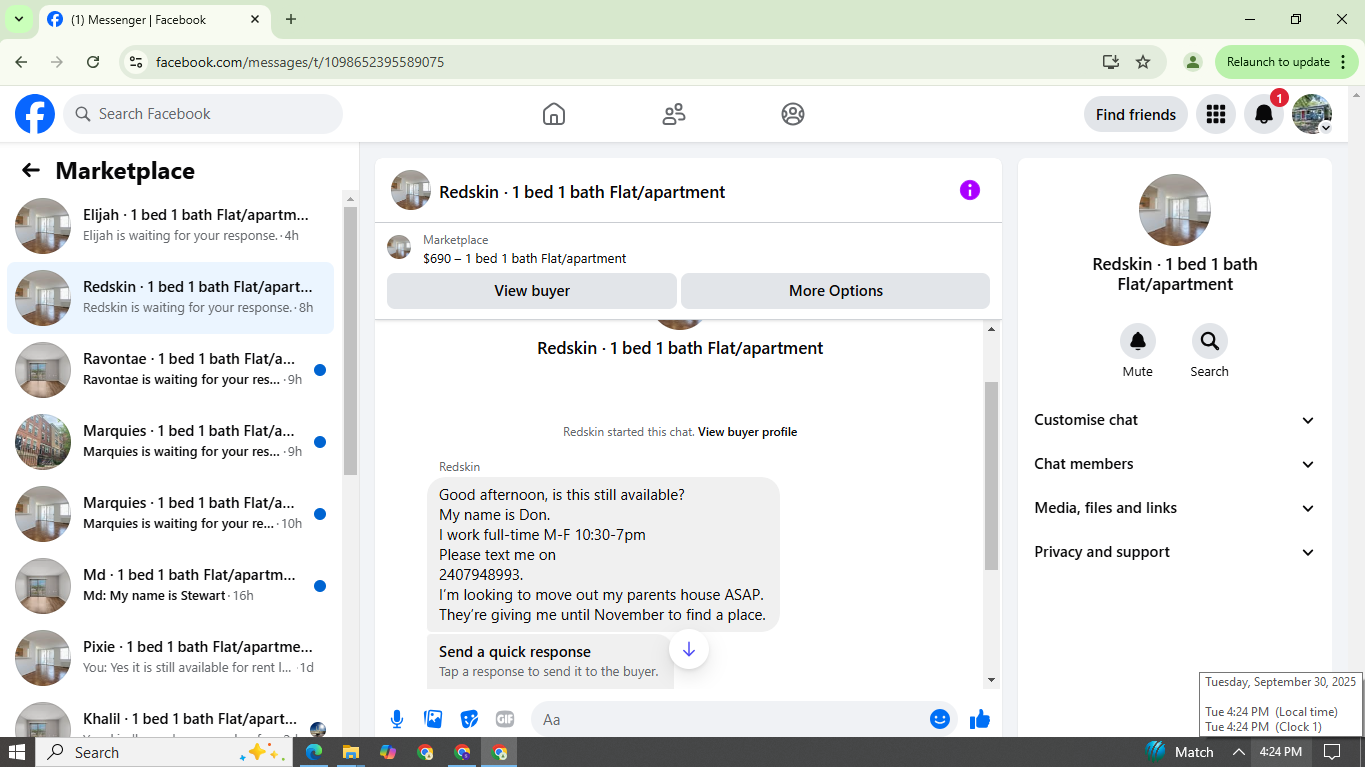
Task: Go to the Facebook Home feed icon
Action: coord(554,114)
